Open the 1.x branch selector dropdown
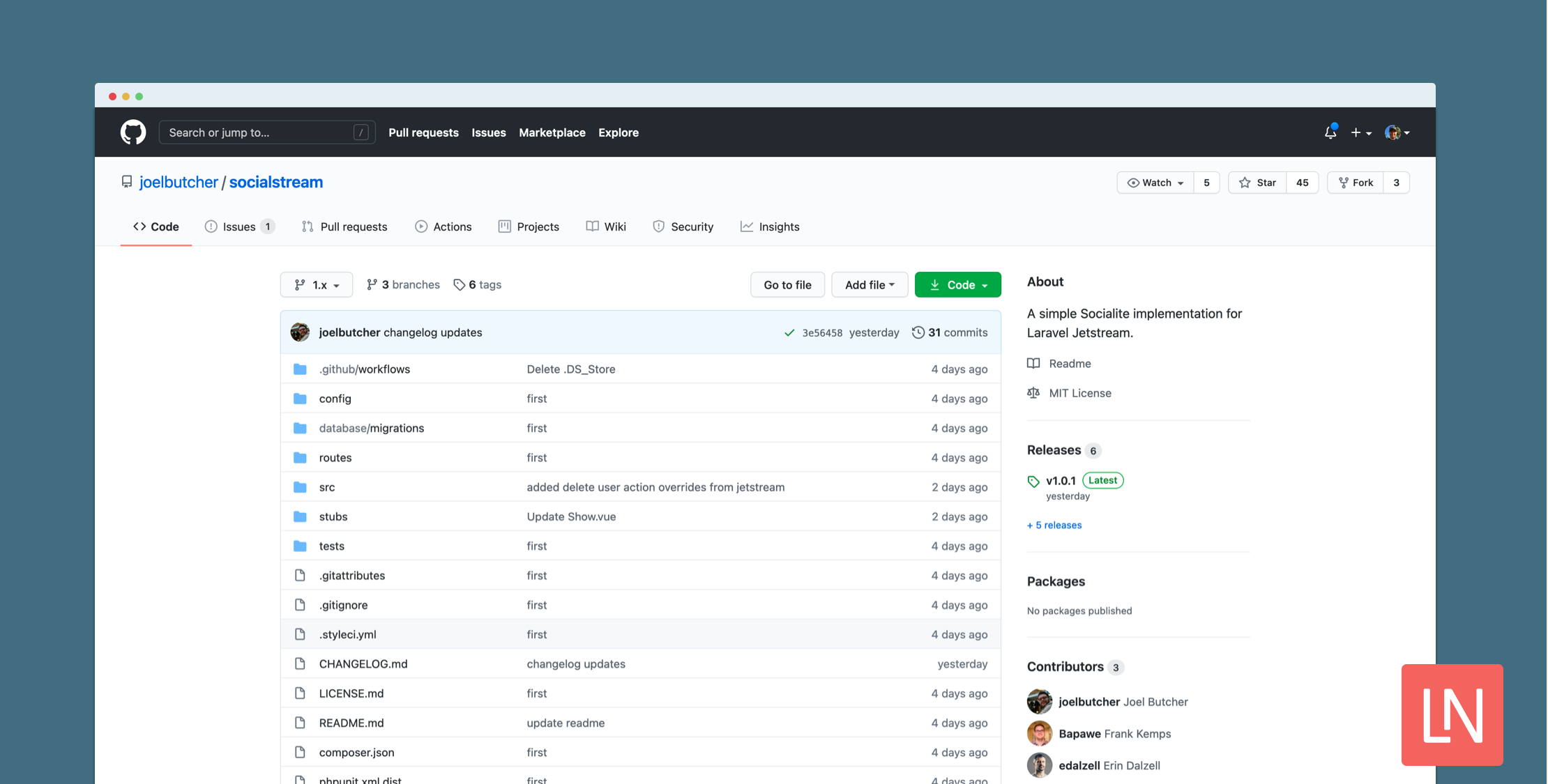The width and height of the screenshot is (1548, 784). click(x=317, y=284)
